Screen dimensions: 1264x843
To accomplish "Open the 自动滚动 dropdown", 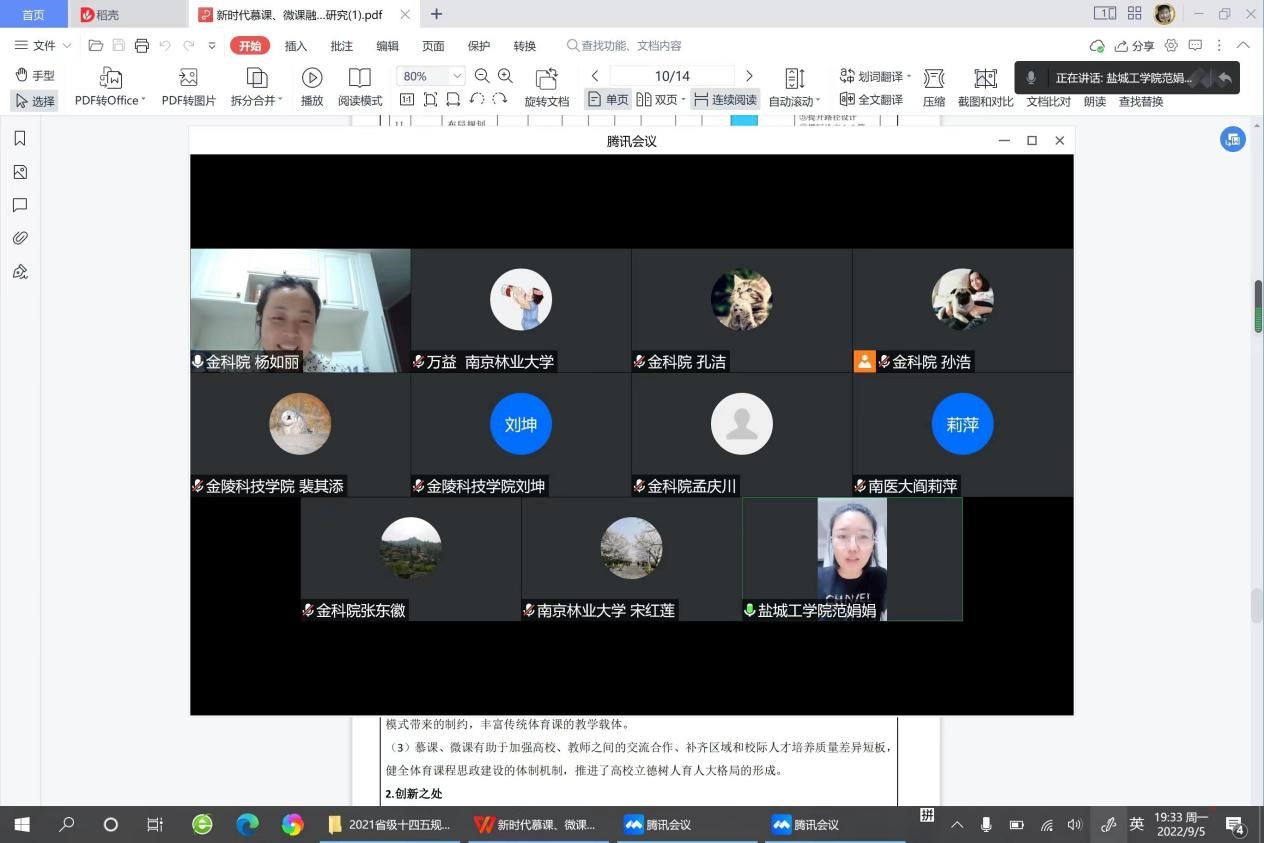I will [818, 101].
